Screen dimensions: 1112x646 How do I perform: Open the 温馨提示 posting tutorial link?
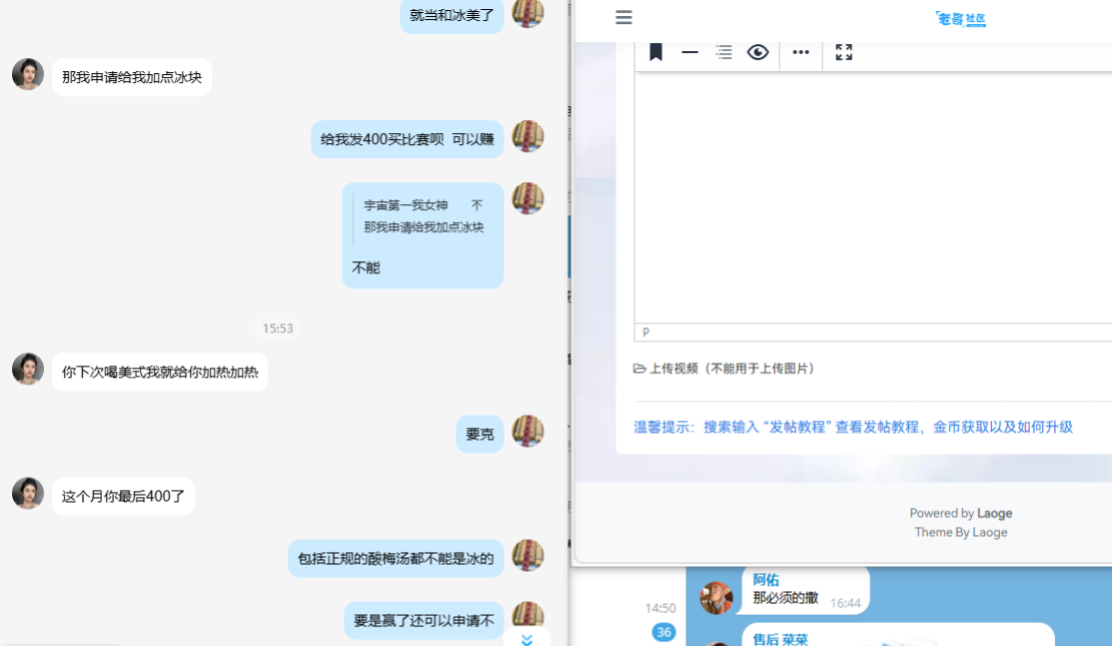click(853, 427)
